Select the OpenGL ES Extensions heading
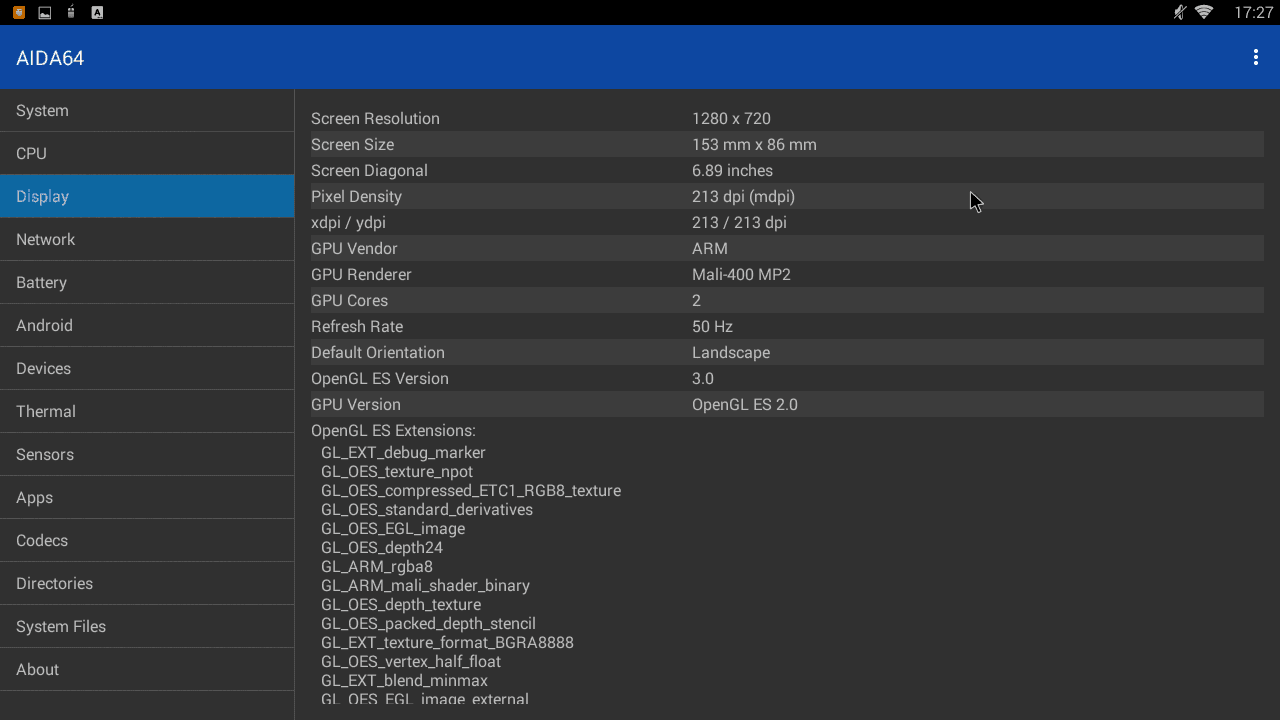Screen dimensions: 1280x720 click(393, 431)
